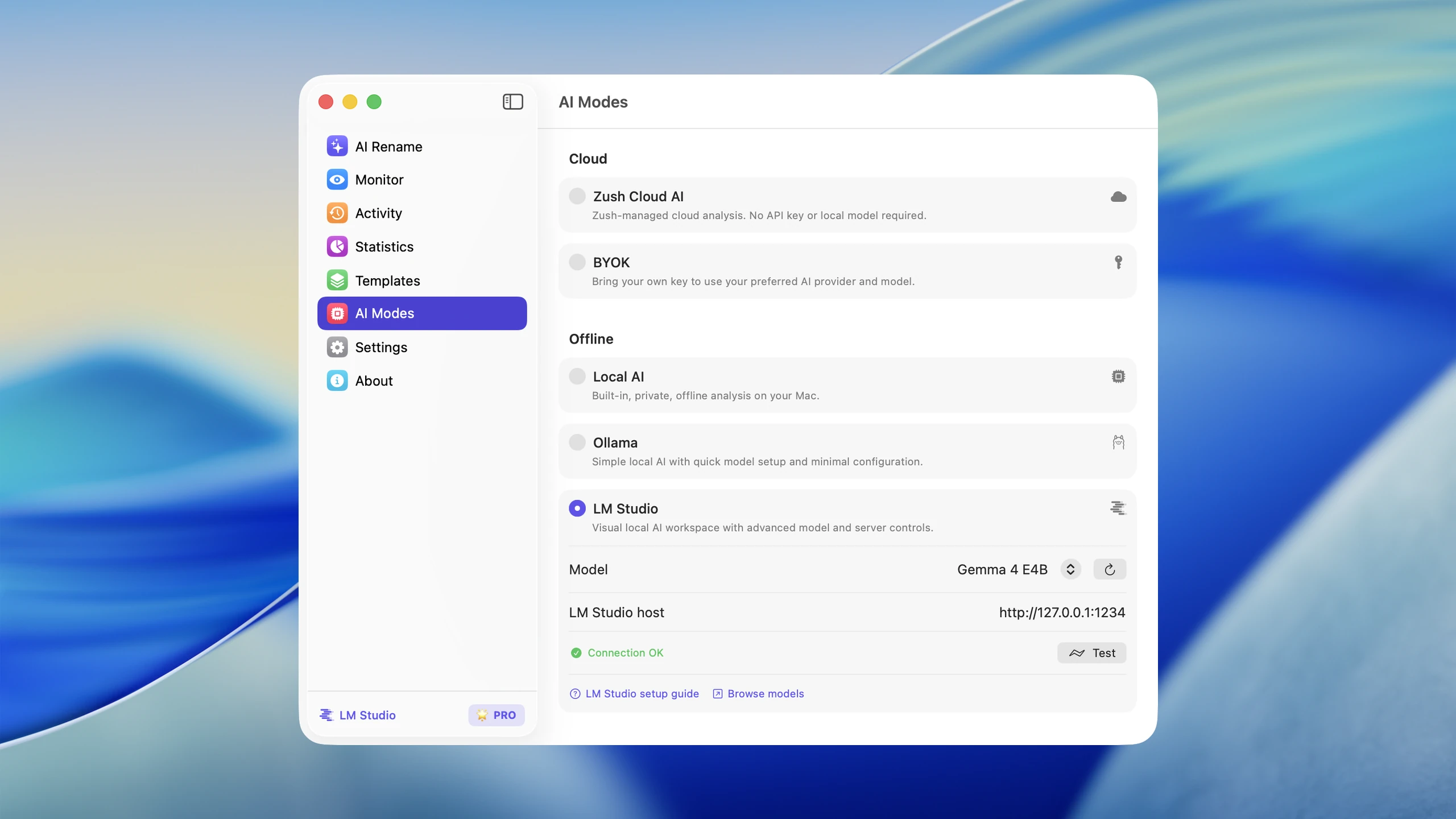
Task: Click the BYOK description text
Action: [753, 282]
